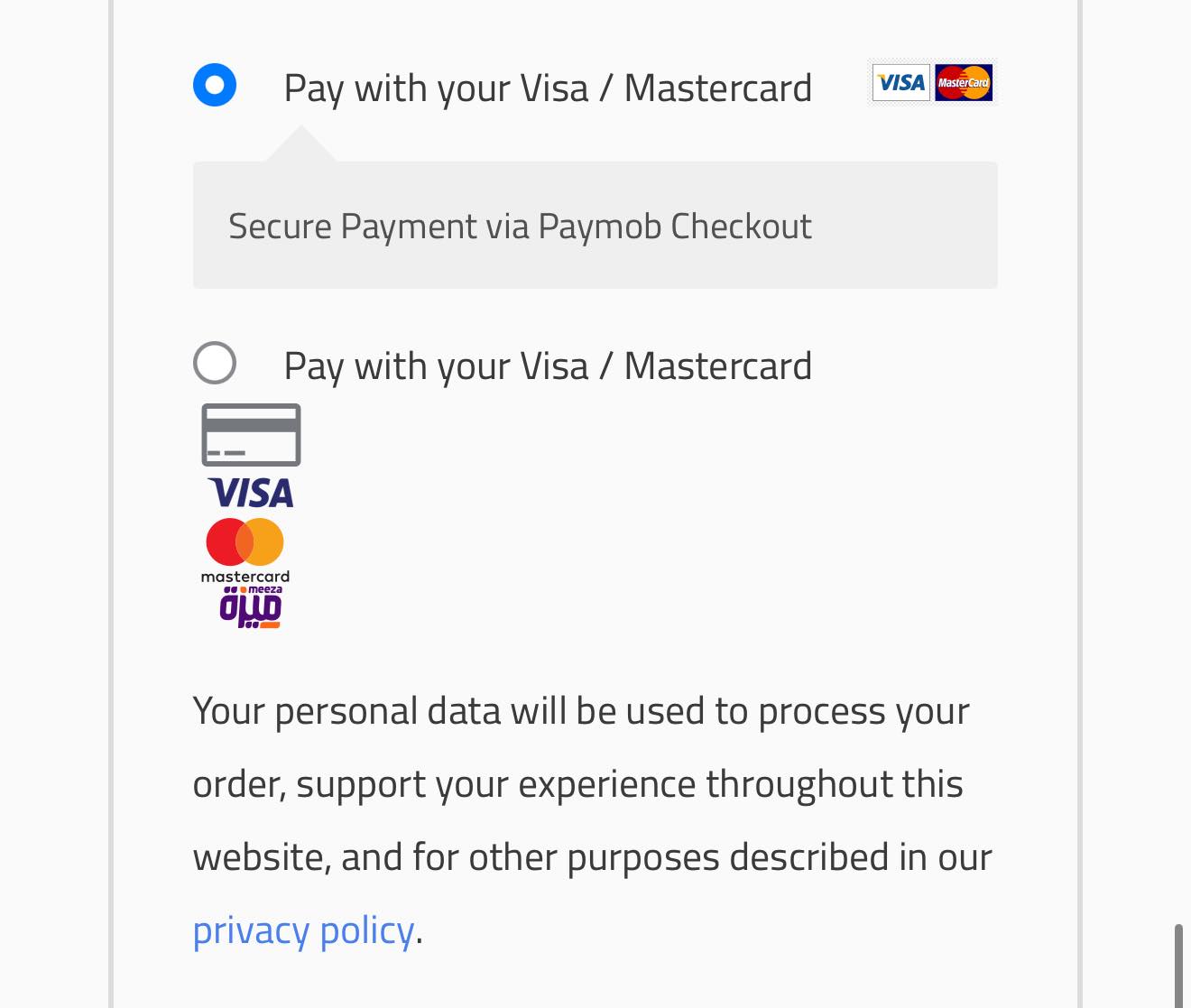Viewport: 1191px width, 1008px height.
Task: Click the triangle pointer above the Paymob box
Action: click(301, 147)
